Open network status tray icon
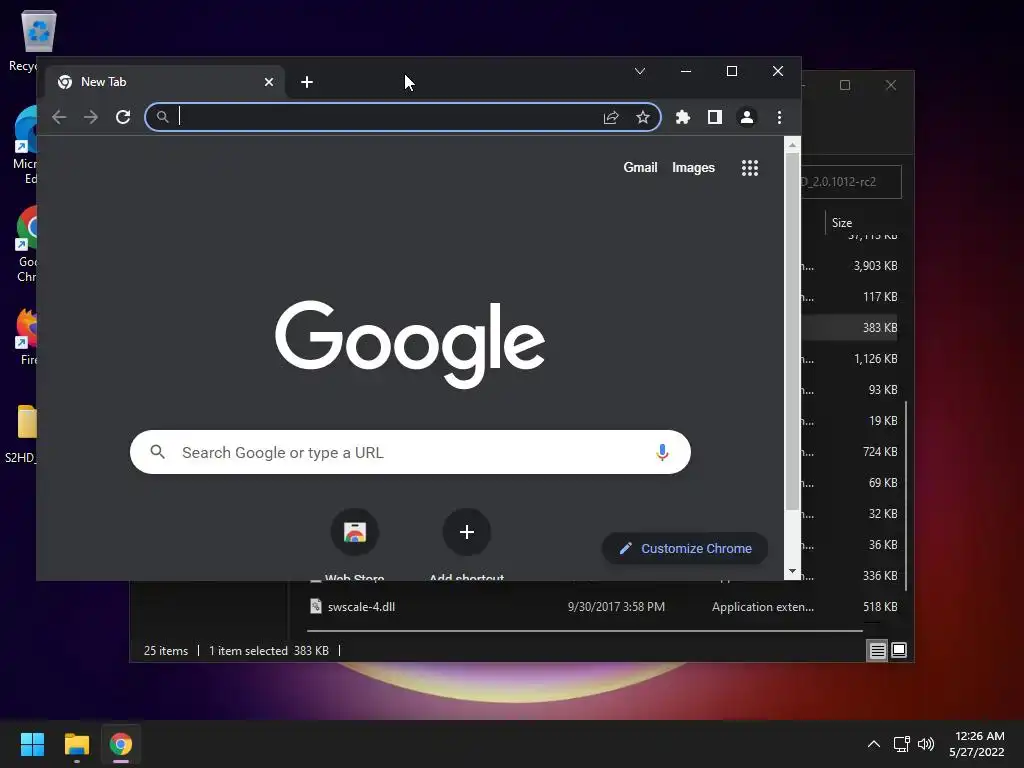The width and height of the screenshot is (1024, 768). point(901,744)
